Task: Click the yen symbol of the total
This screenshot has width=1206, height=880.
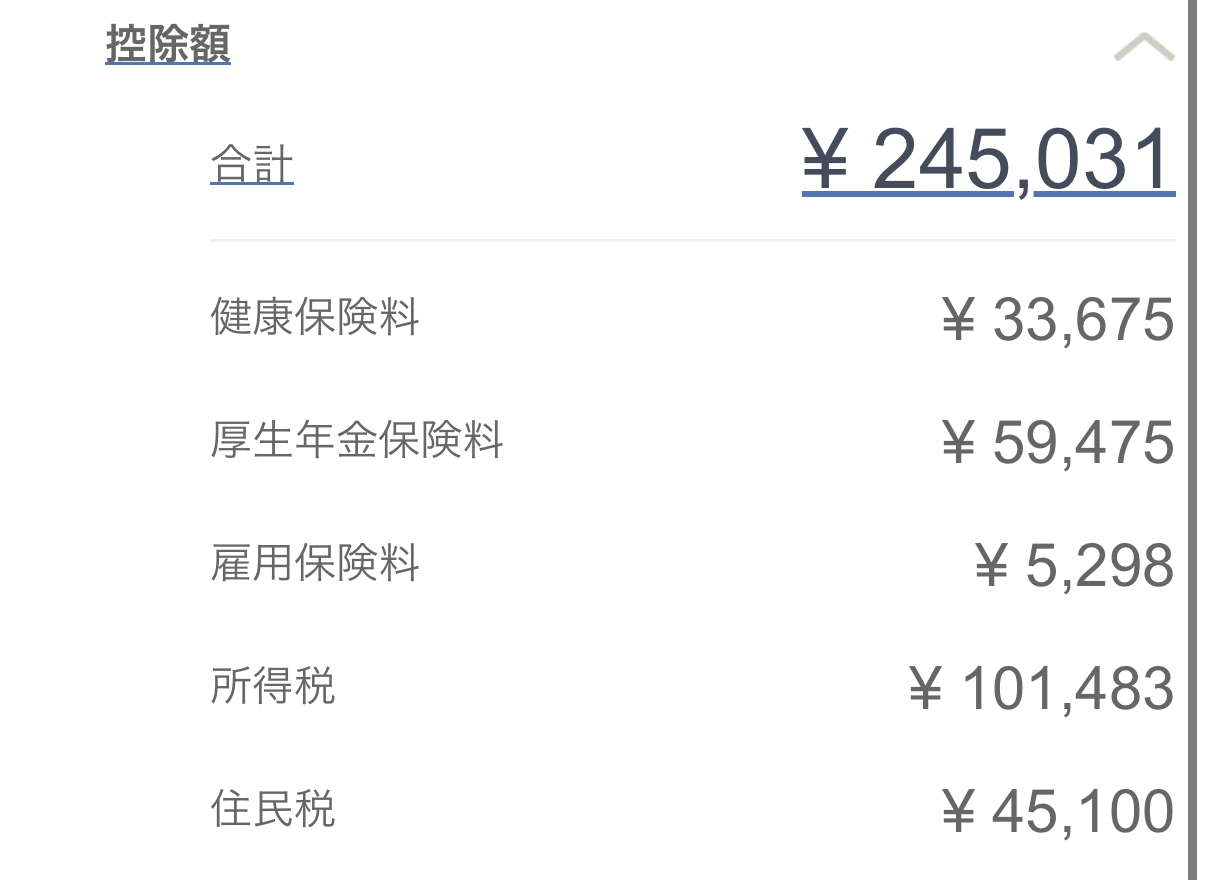Action: 826,161
